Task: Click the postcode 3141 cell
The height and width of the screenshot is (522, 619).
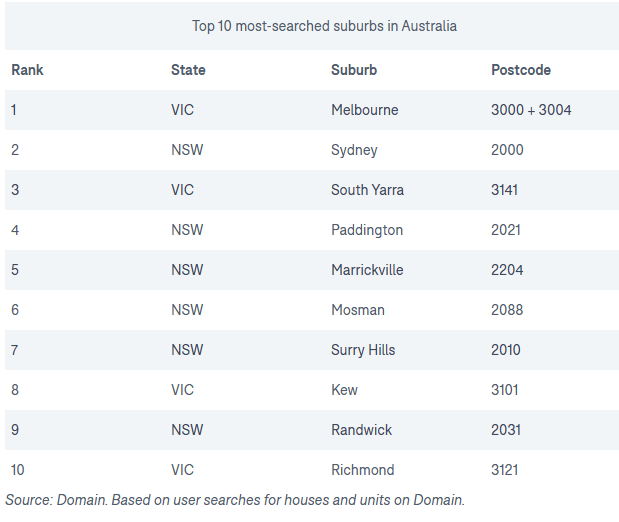Action: pos(504,190)
